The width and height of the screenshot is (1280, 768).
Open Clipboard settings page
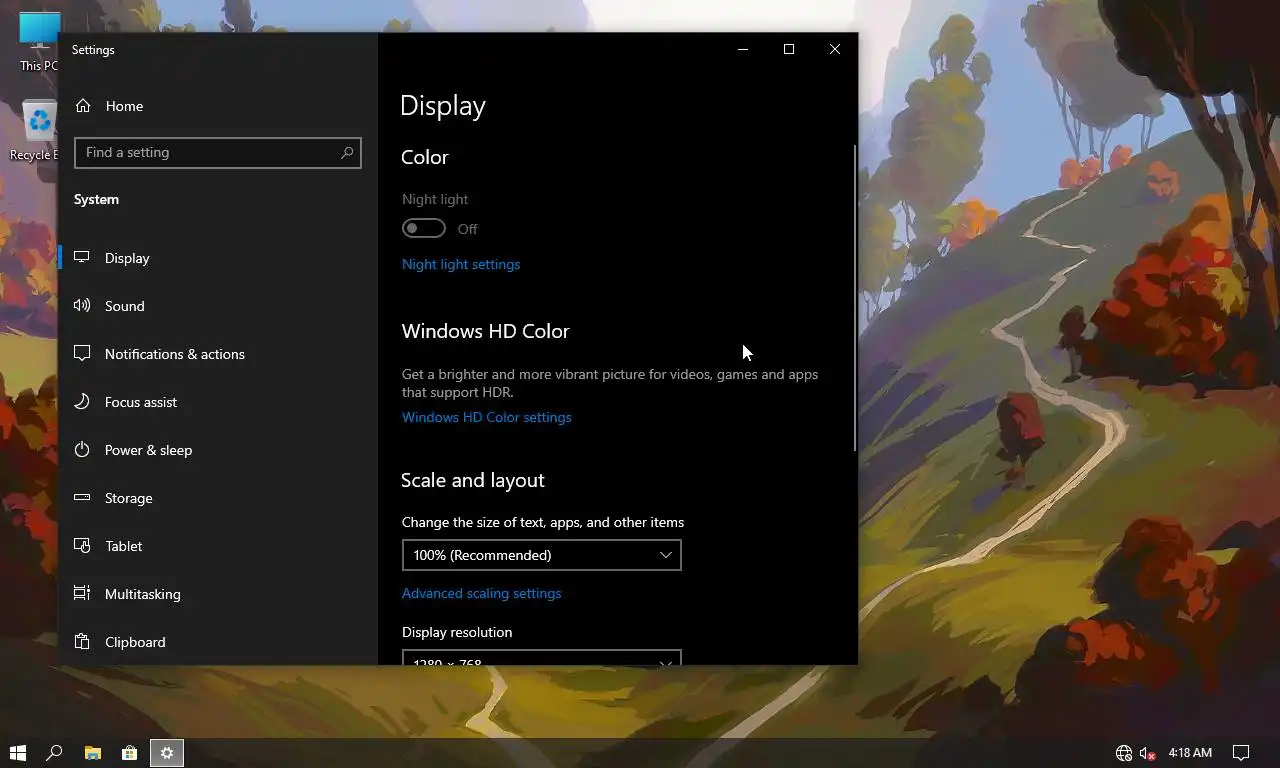click(218, 642)
